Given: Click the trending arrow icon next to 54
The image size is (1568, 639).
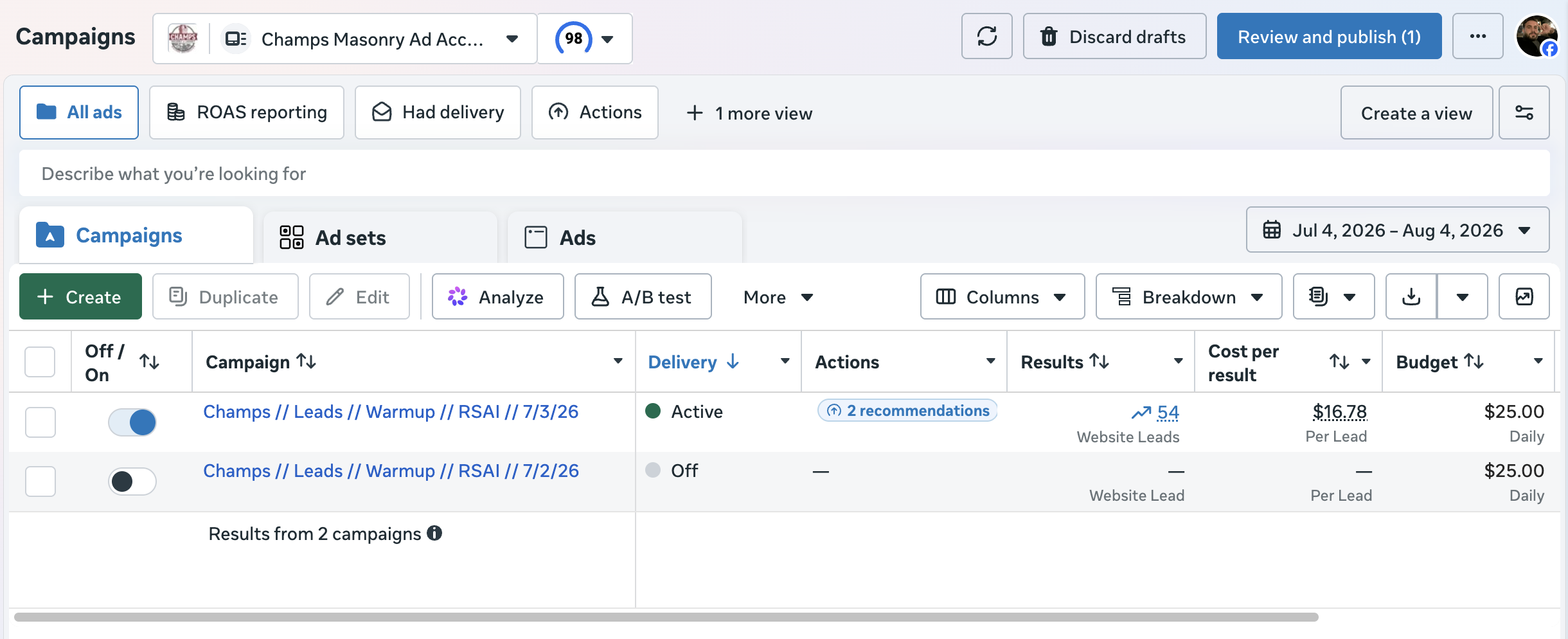Looking at the screenshot, I should tap(1141, 413).
